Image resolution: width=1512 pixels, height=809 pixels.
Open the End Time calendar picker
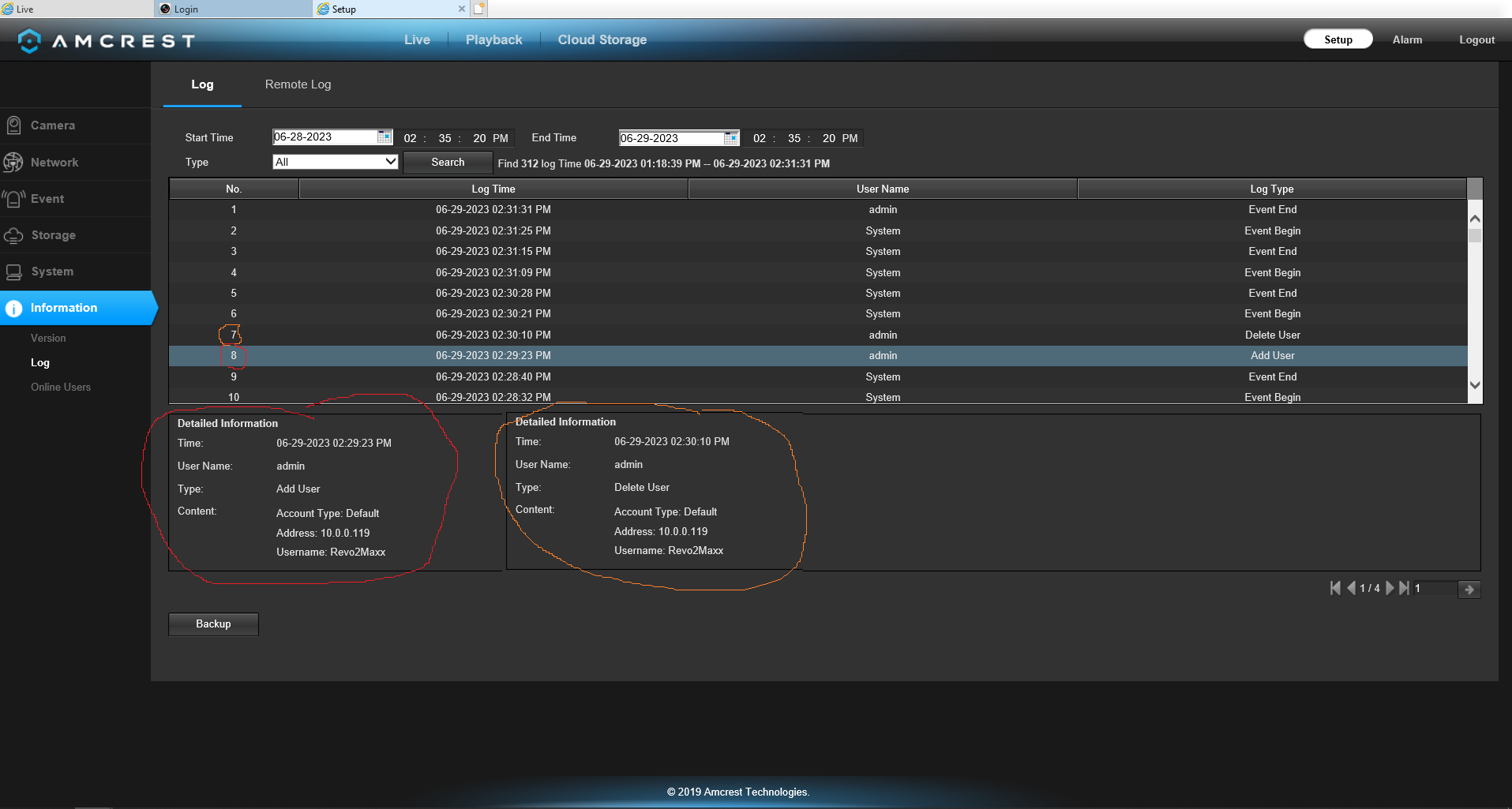[x=731, y=138]
